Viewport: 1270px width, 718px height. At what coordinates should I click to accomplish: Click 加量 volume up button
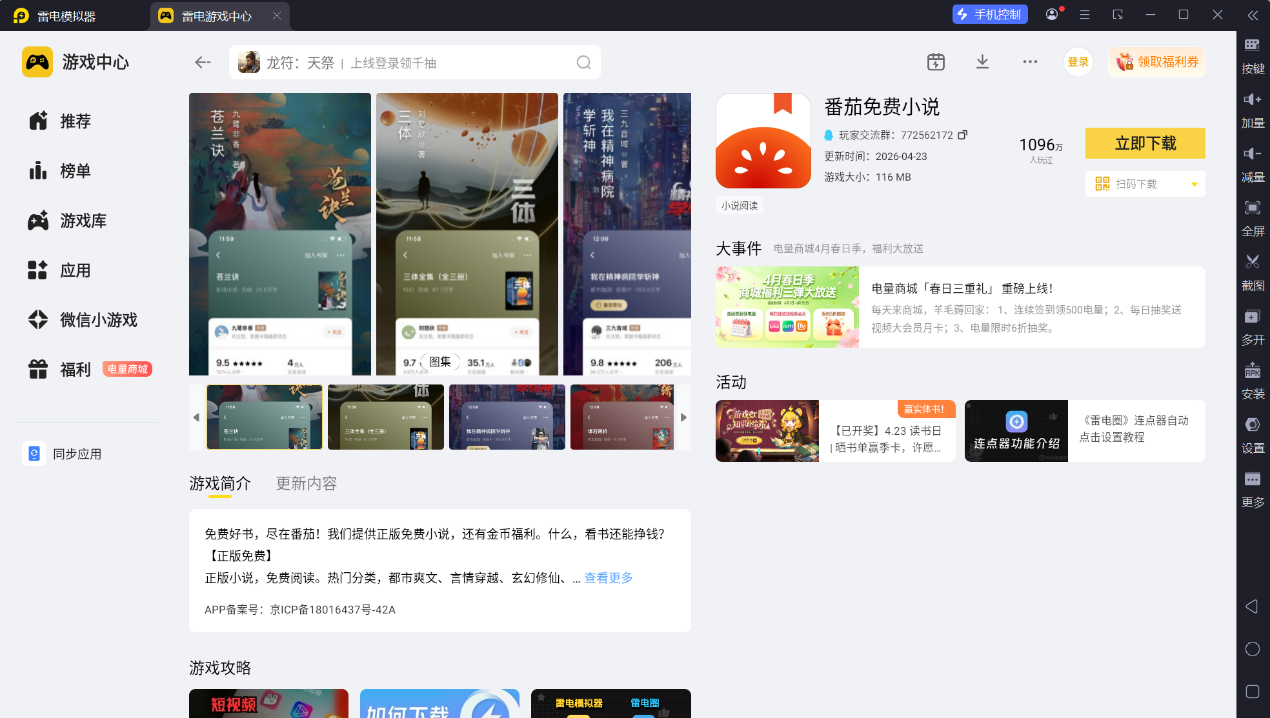1253,110
